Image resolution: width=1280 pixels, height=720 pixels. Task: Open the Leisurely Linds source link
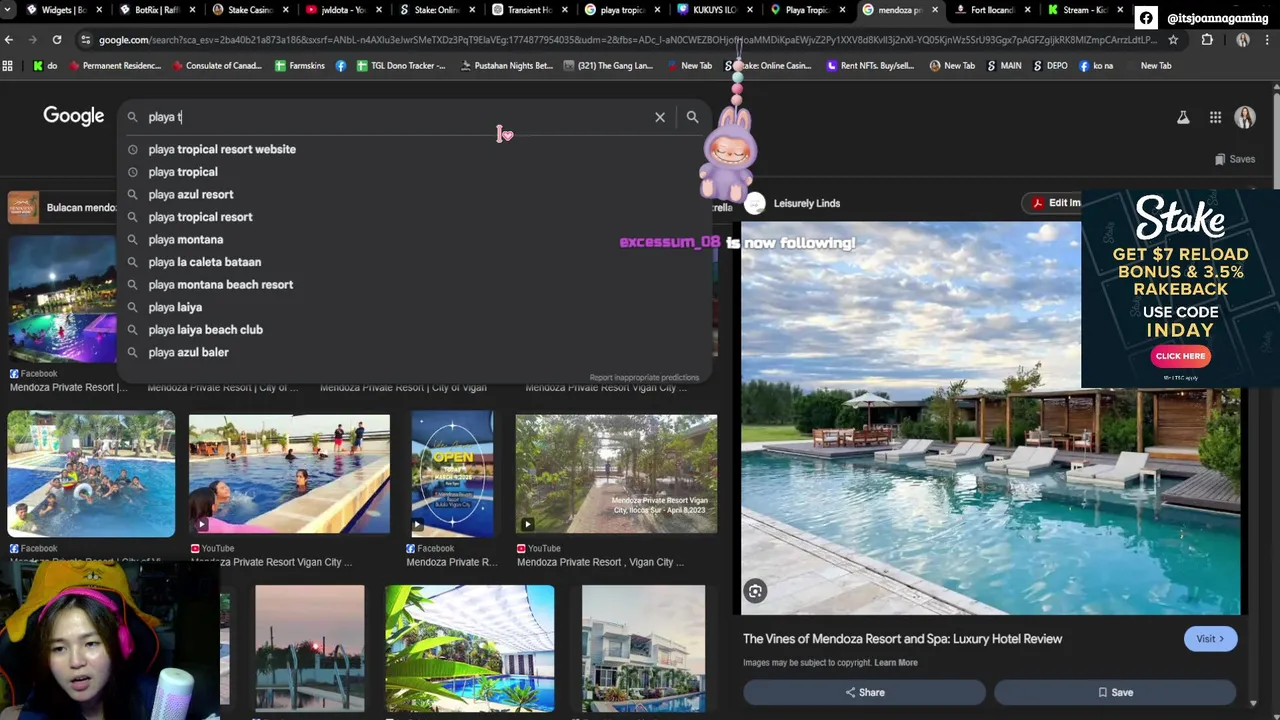(806, 203)
